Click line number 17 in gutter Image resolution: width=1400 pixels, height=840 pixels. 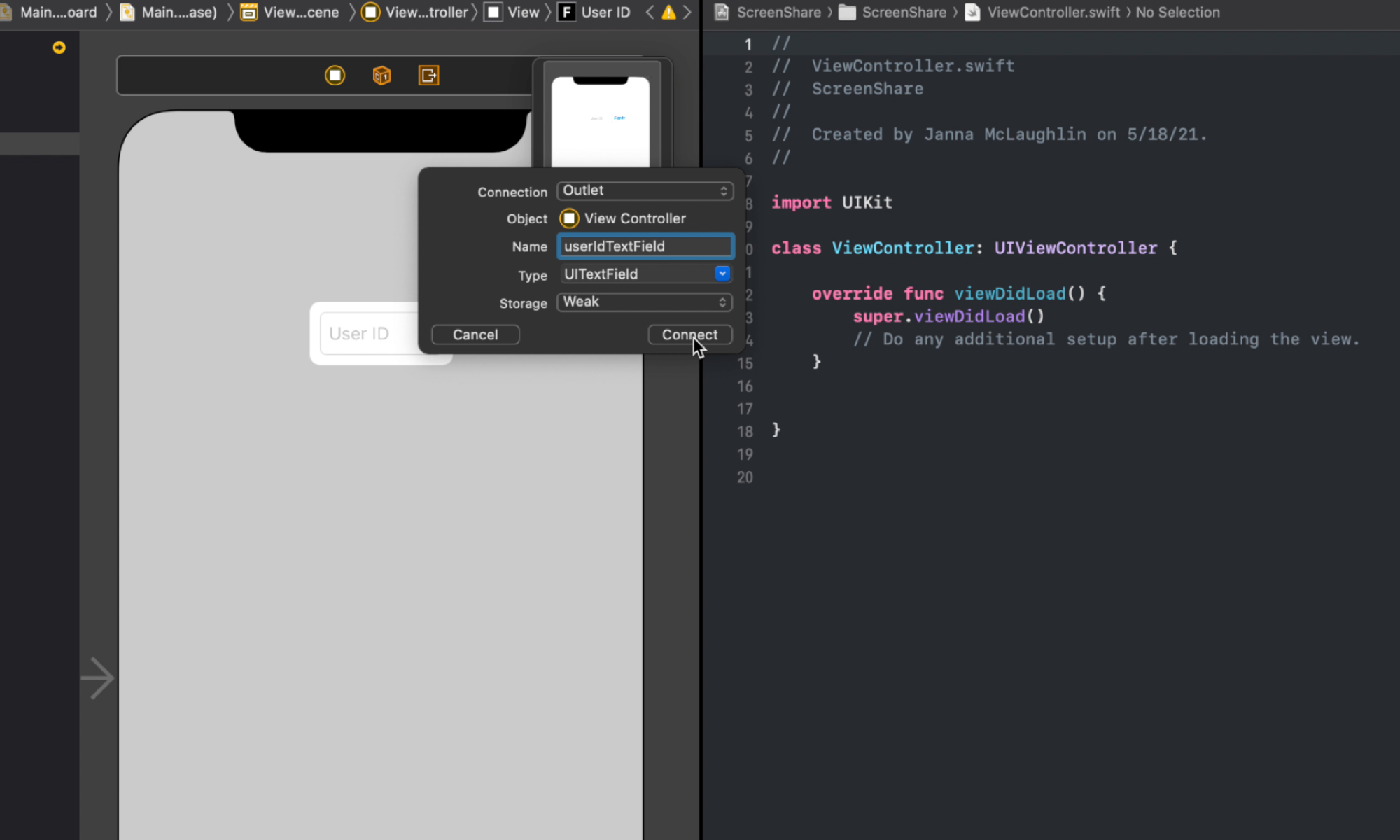(745, 409)
